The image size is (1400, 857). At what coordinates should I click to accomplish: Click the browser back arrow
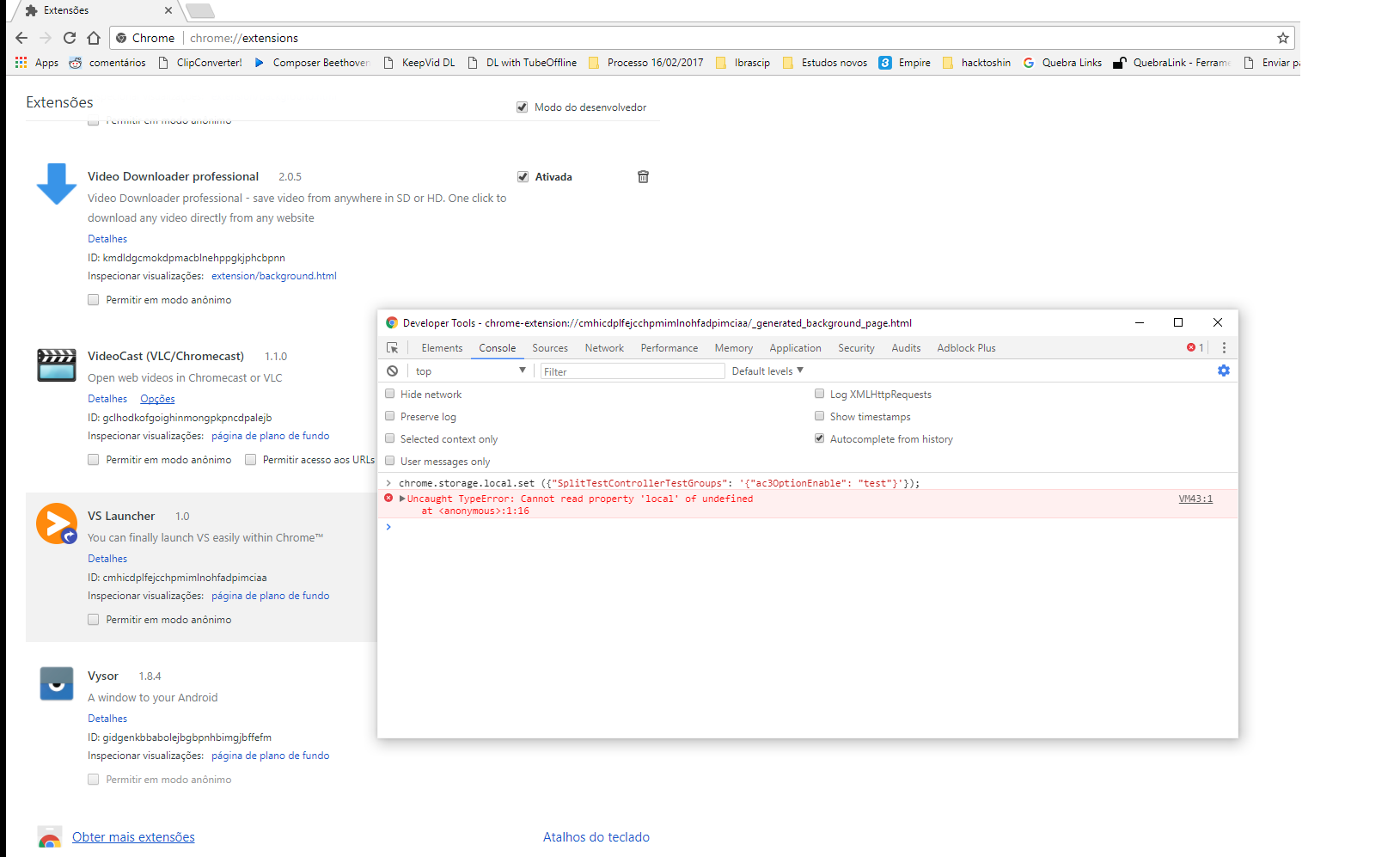pos(21,38)
